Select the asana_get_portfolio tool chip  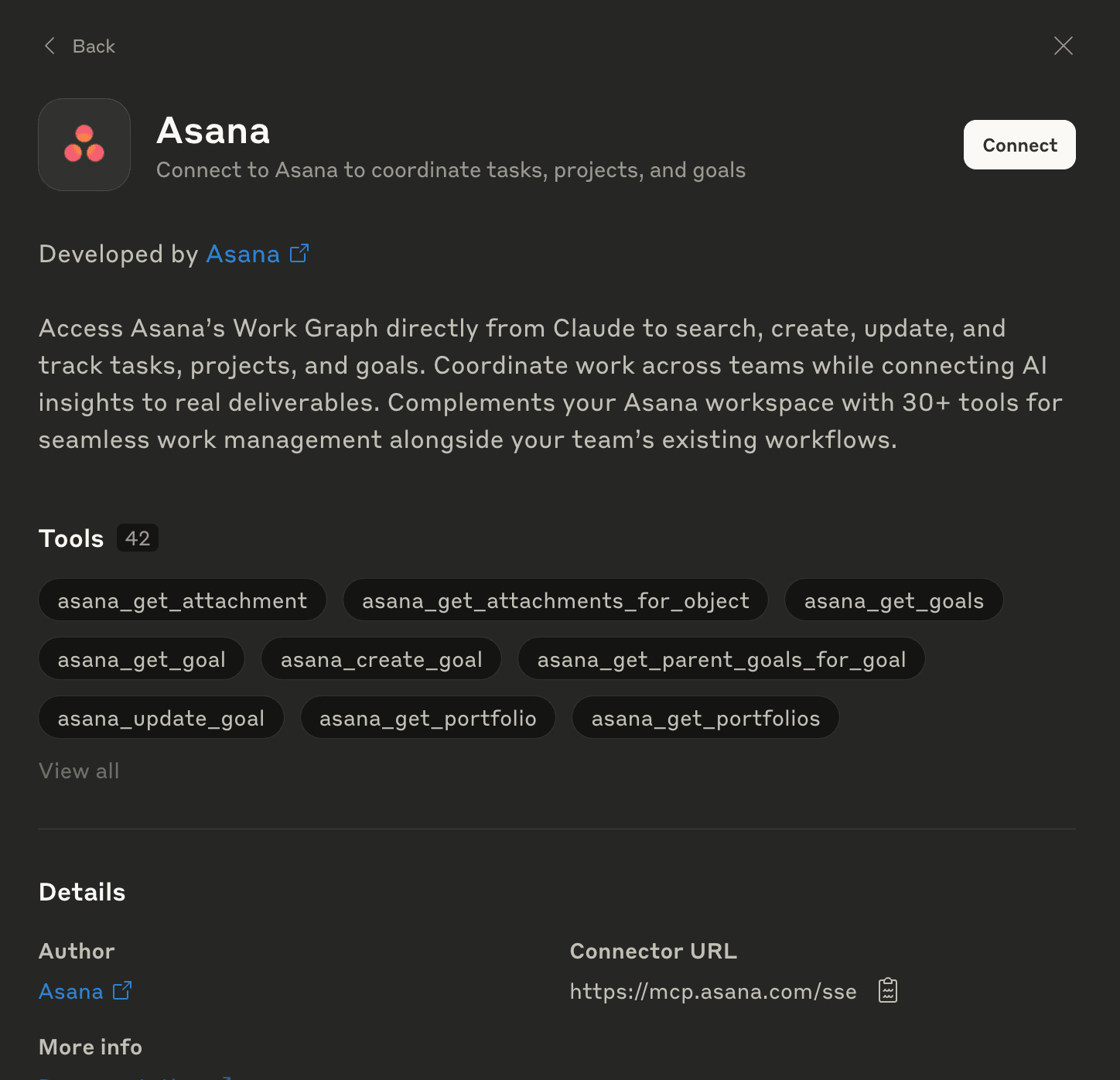point(428,717)
